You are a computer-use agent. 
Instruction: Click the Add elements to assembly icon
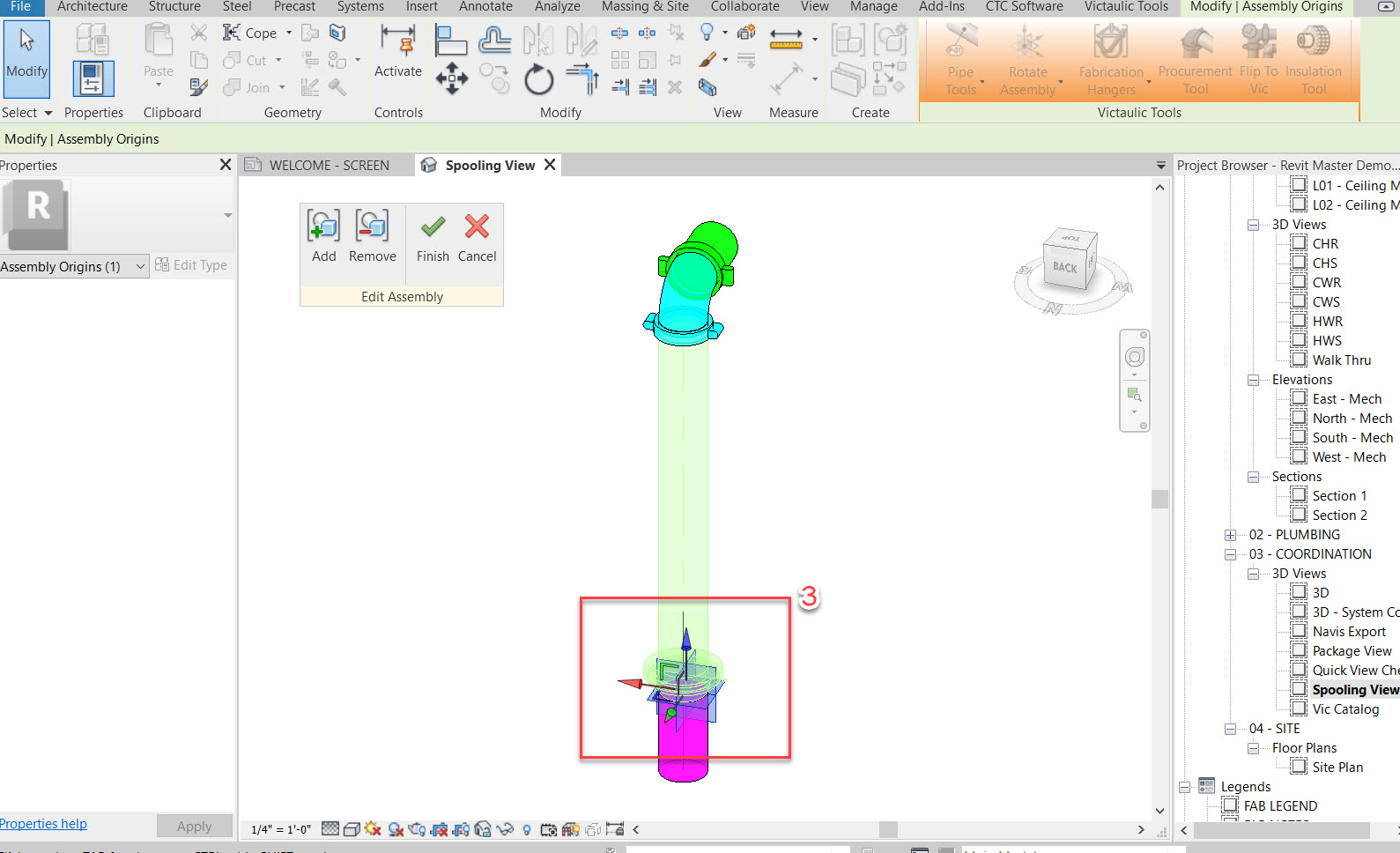pyautogui.click(x=323, y=226)
